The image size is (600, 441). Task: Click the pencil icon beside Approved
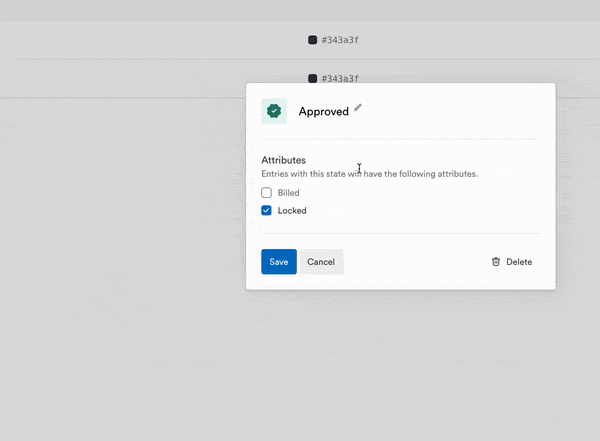click(x=358, y=107)
